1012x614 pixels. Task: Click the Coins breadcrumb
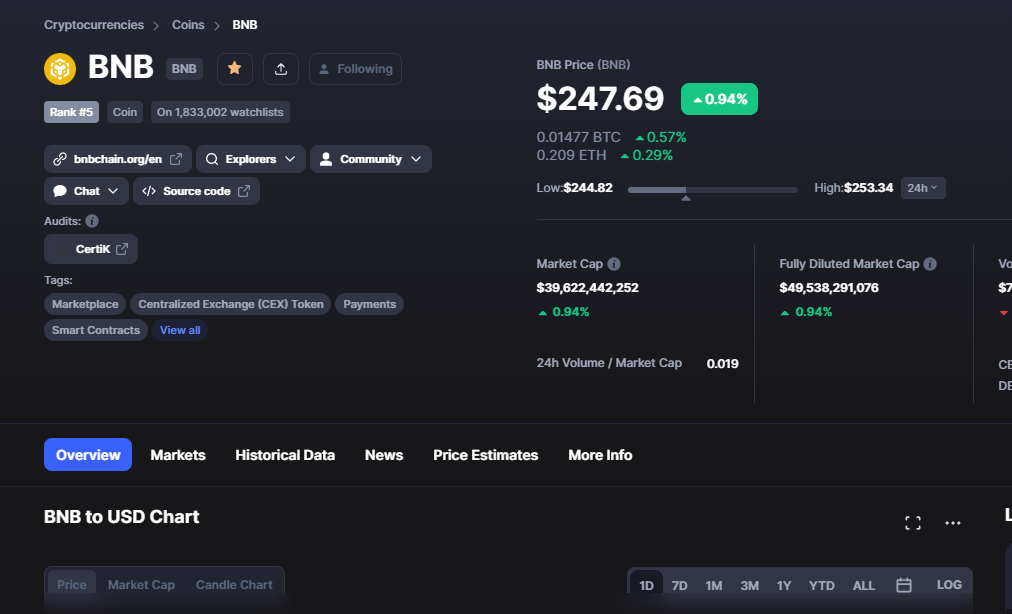pyautogui.click(x=188, y=25)
